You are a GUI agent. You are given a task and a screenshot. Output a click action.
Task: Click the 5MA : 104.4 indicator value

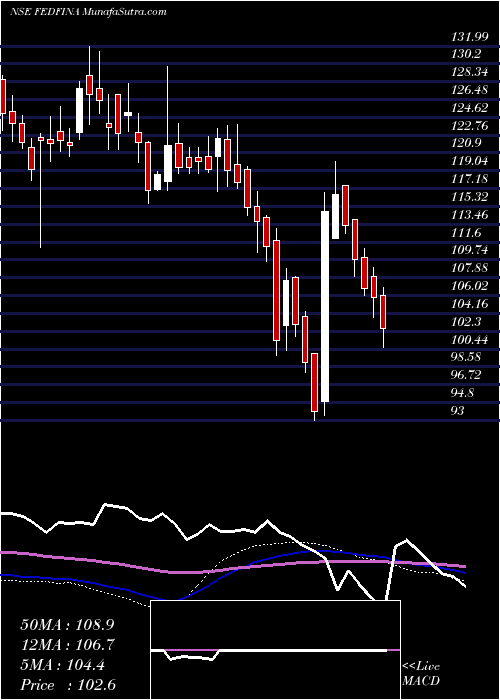click(62, 665)
